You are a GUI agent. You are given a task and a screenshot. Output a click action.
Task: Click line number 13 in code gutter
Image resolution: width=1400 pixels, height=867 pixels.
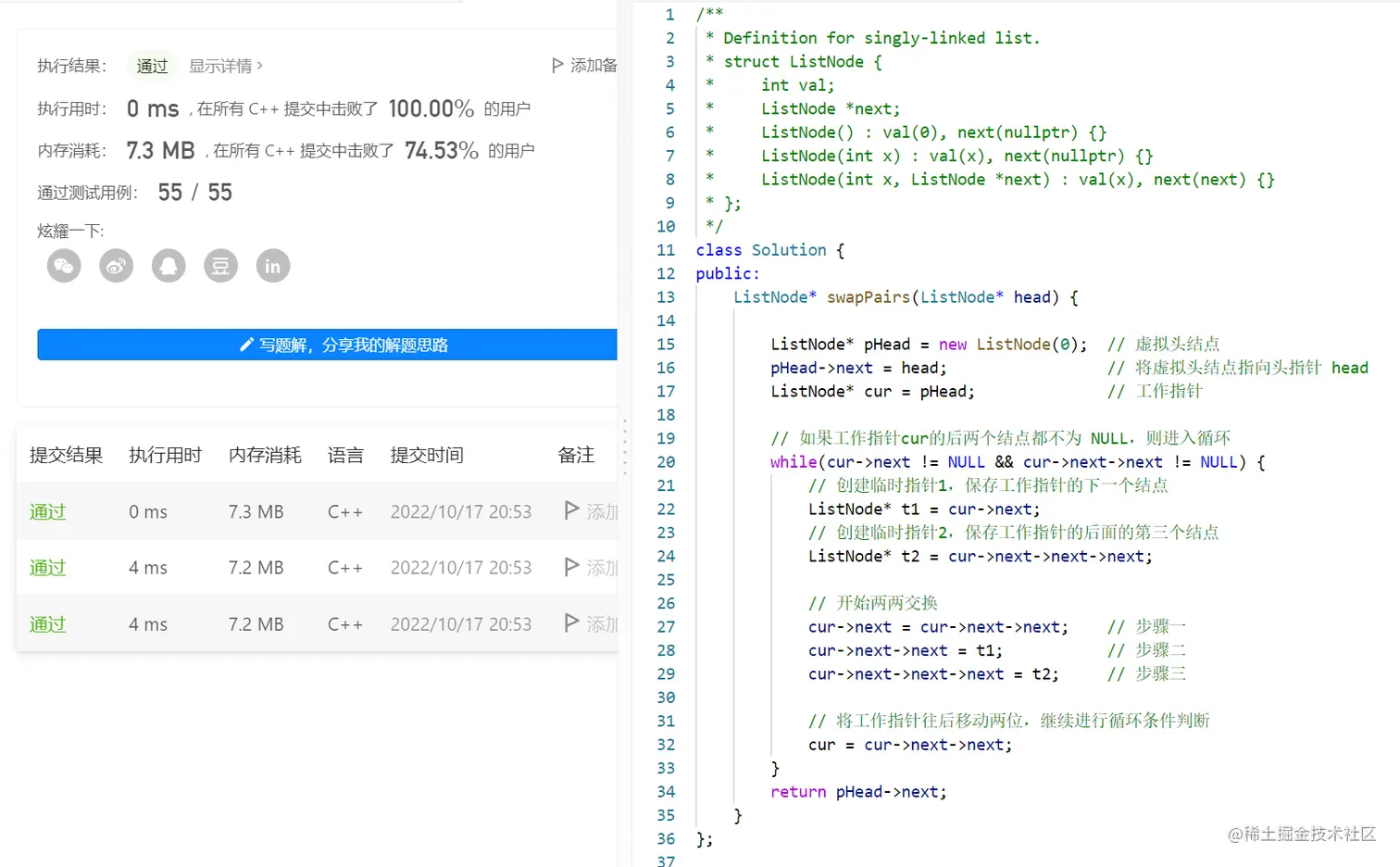point(666,297)
